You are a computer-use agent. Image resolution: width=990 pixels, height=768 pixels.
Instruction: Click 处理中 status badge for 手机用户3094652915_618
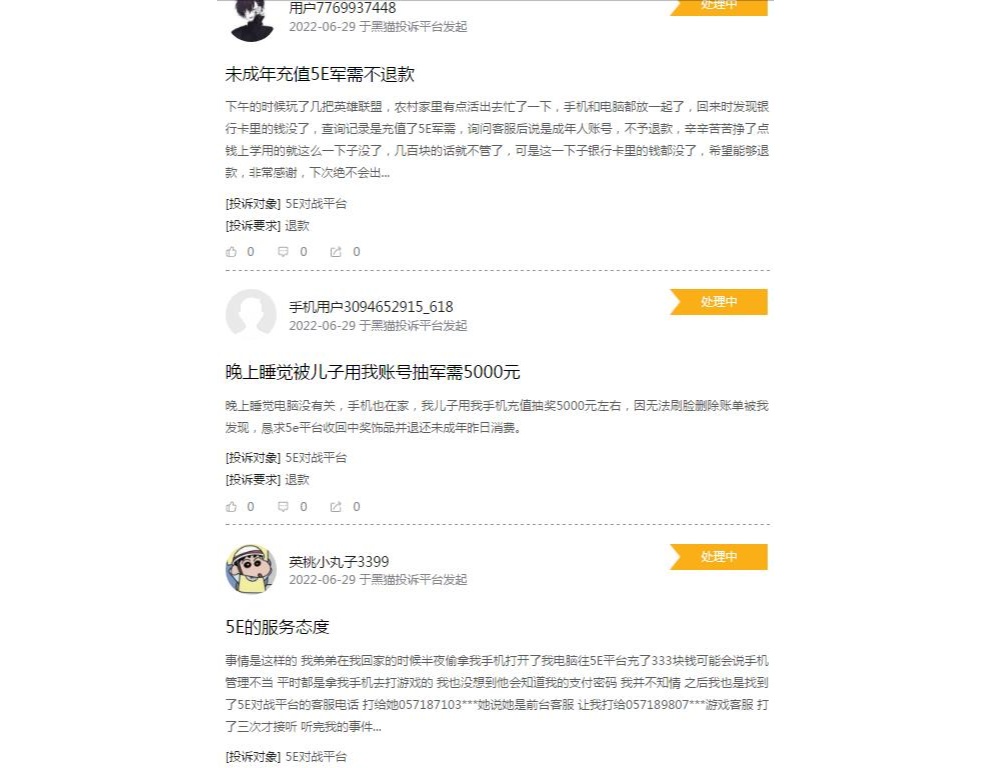(x=719, y=302)
